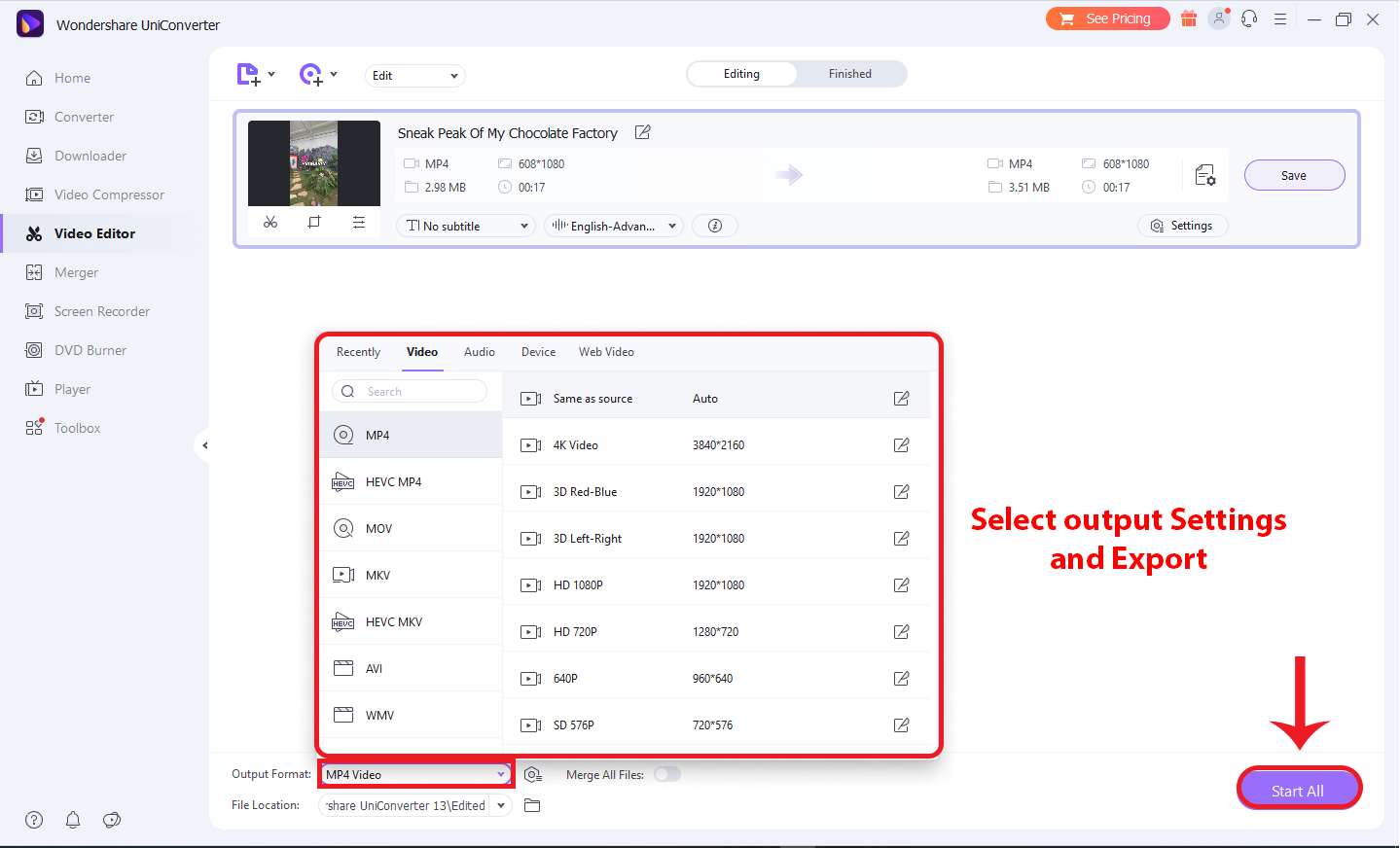1400x848 pixels.
Task: Edit the Same as source preset
Action: [x=902, y=399]
